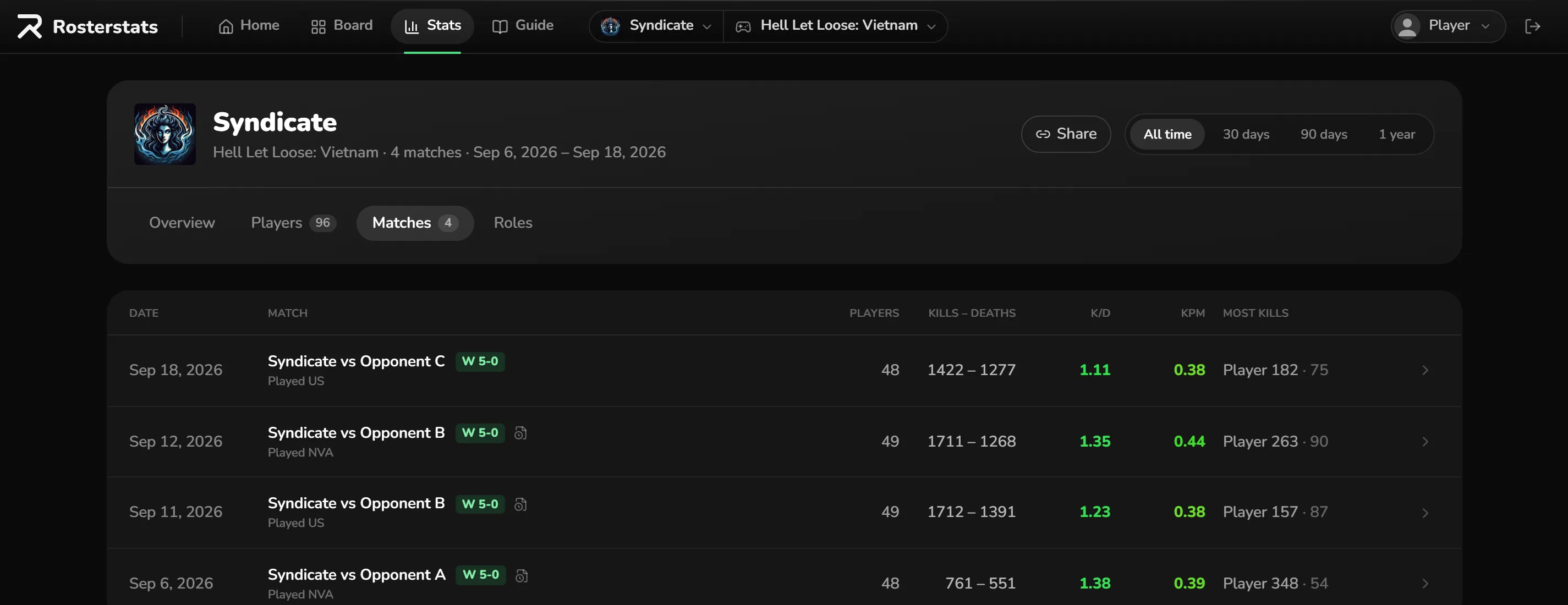The width and height of the screenshot is (1568, 605).
Task: Click the replay icon on Sep 12 match
Action: click(x=520, y=433)
